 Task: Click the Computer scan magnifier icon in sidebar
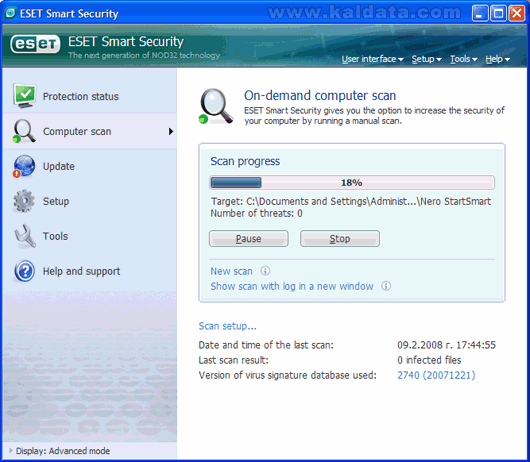[24, 131]
